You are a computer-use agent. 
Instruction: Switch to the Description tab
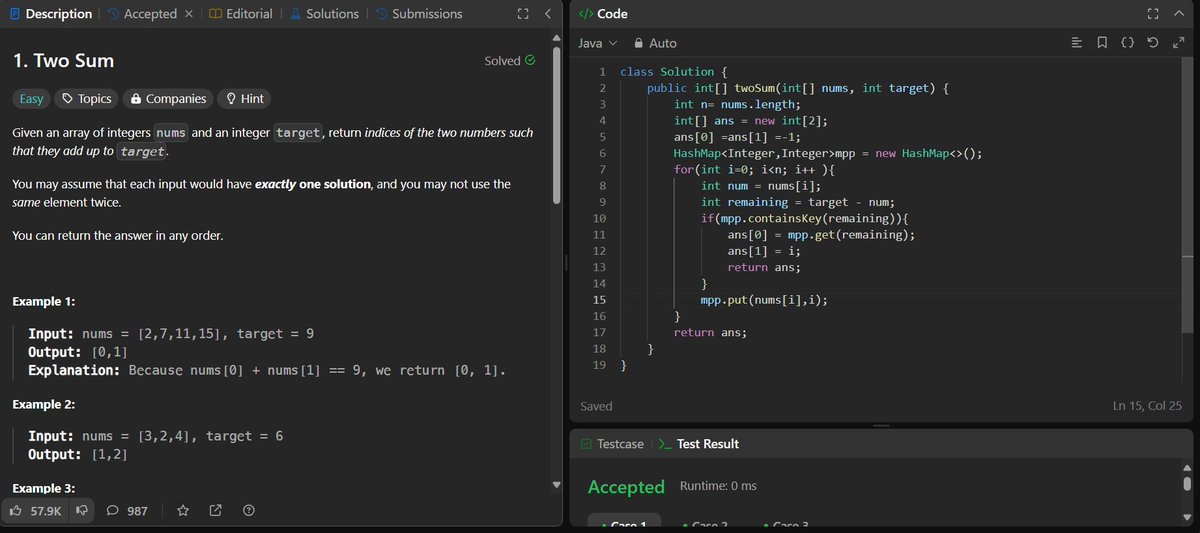click(x=50, y=14)
